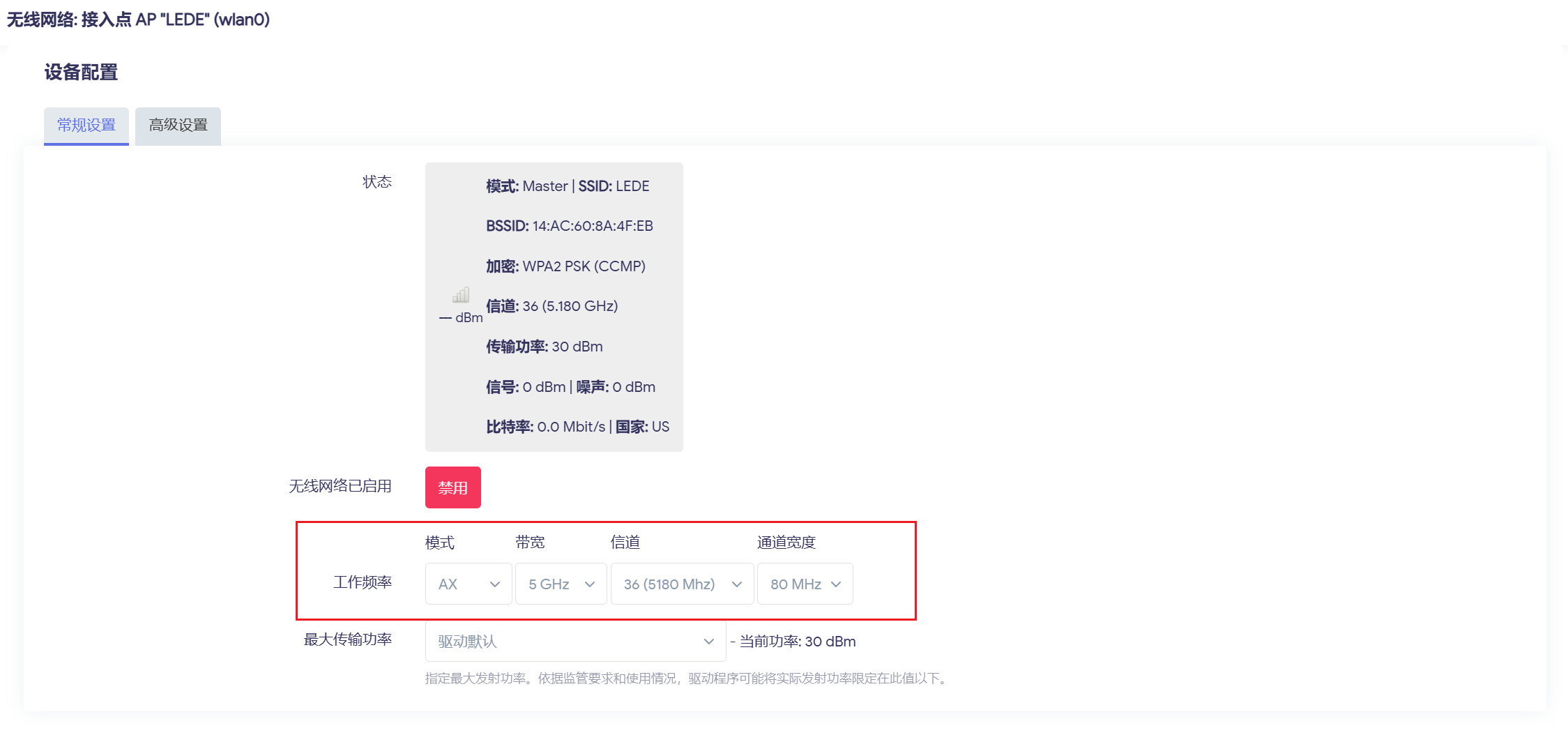The width and height of the screenshot is (1568, 735).
Task: Click the 加密 WPA2 PSK status line
Action: click(x=565, y=266)
